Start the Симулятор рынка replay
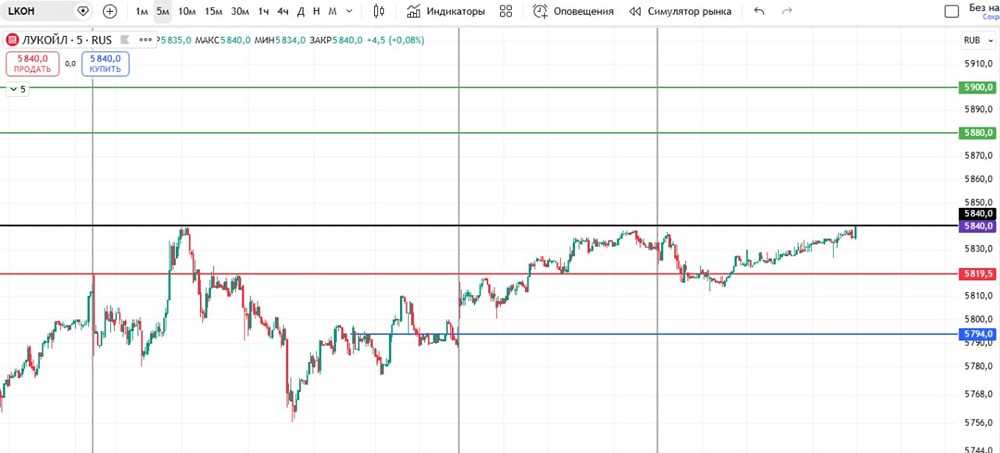The width and height of the screenshot is (1000, 453). [x=680, y=11]
